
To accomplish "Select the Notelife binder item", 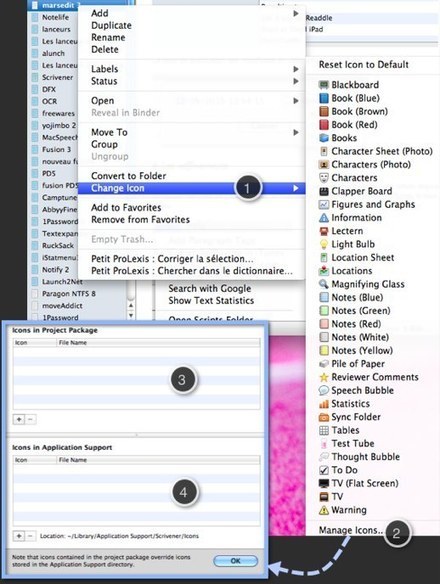I will point(55,18).
